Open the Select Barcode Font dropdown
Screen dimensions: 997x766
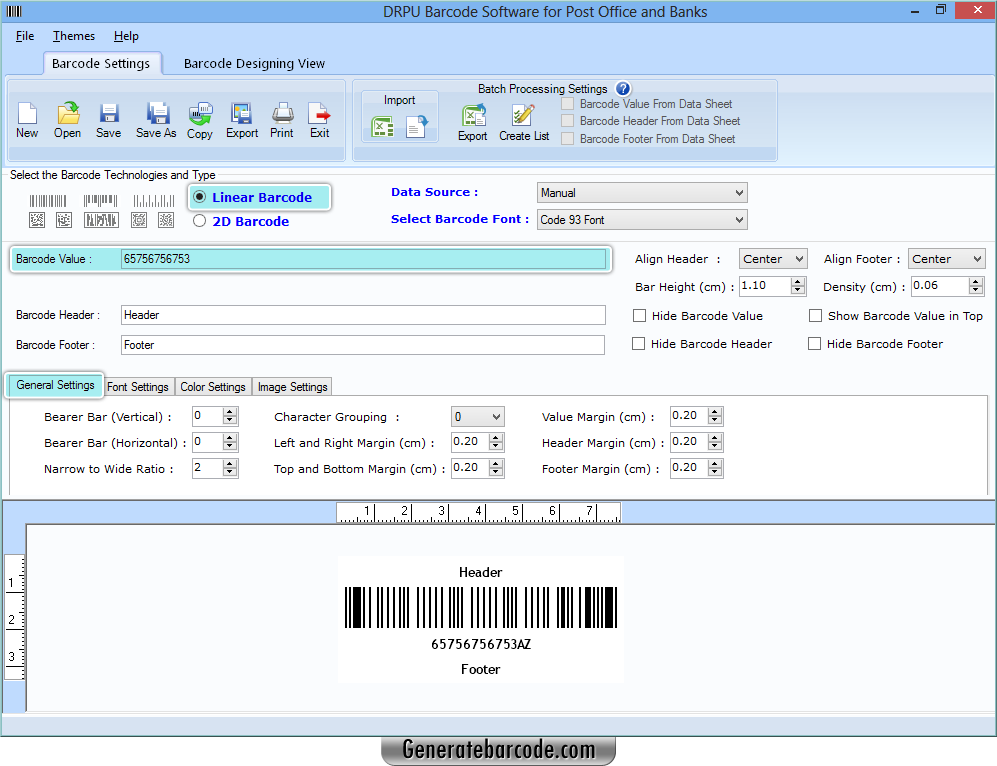[642, 220]
